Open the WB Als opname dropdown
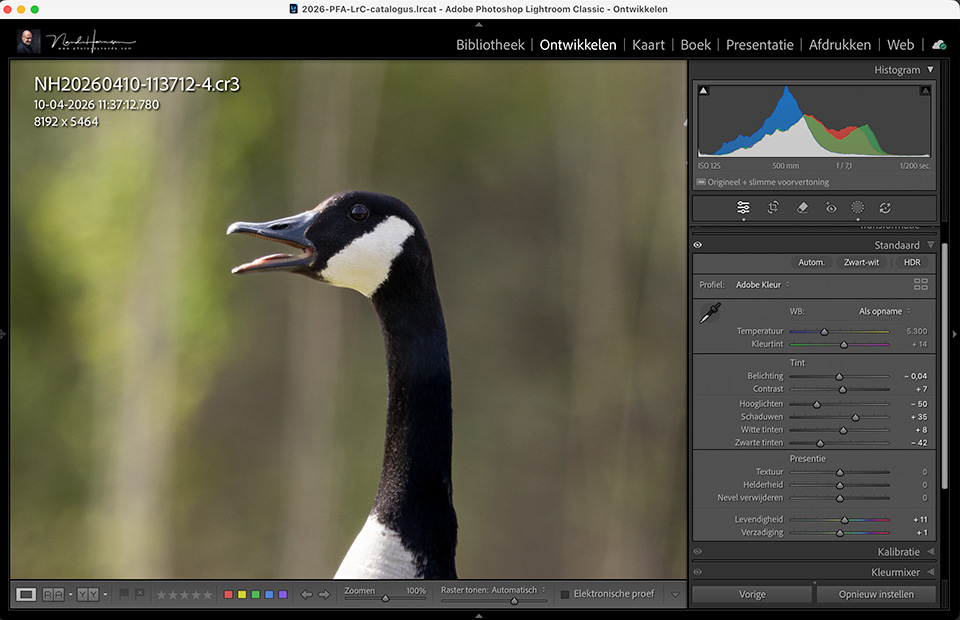 884,311
